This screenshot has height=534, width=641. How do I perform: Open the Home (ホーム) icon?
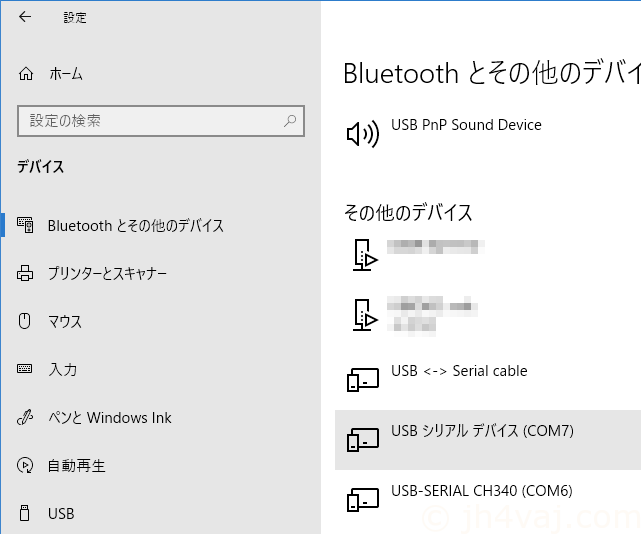point(26,74)
